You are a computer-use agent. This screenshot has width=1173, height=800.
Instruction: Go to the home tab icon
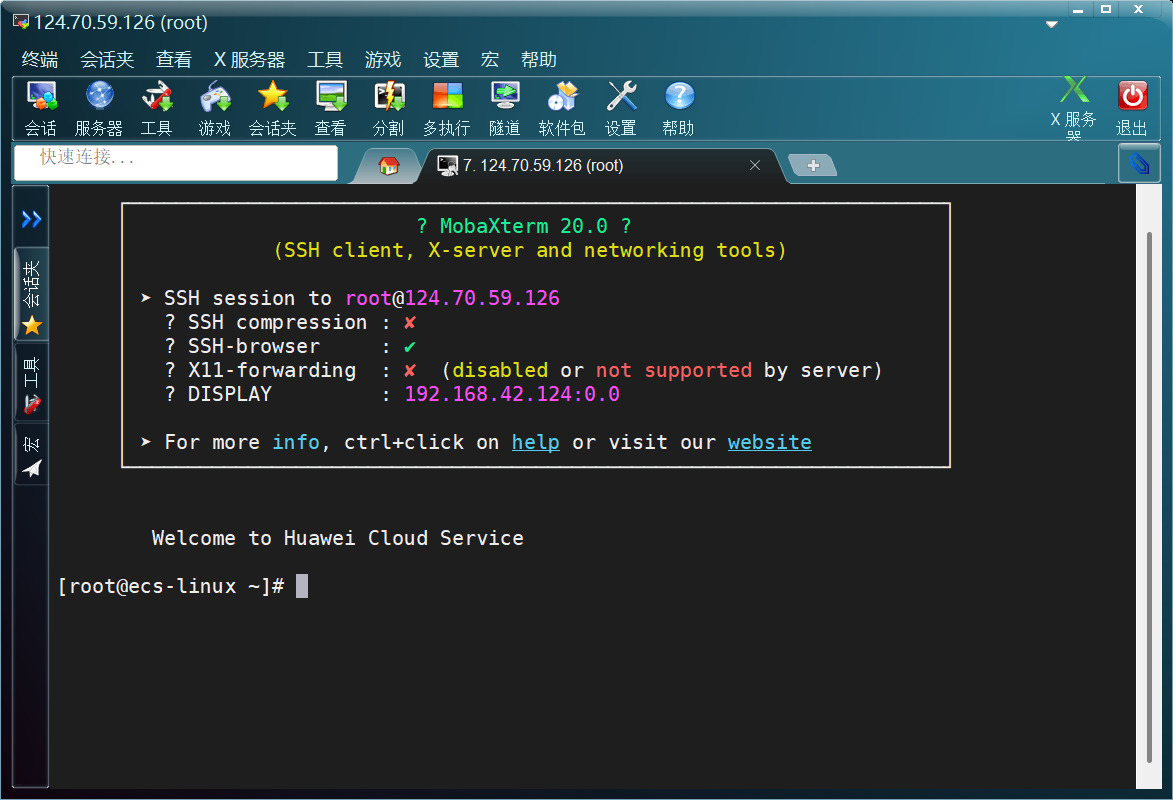[388, 165]
